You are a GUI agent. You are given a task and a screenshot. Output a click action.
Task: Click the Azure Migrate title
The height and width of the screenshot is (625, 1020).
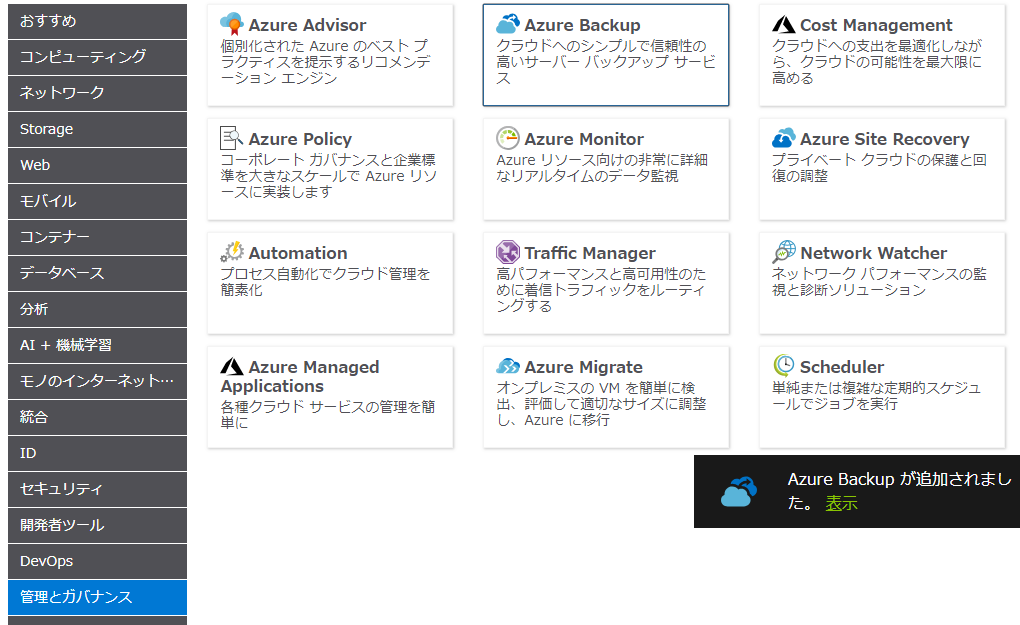pyautogui.click(x=584, y=367)
